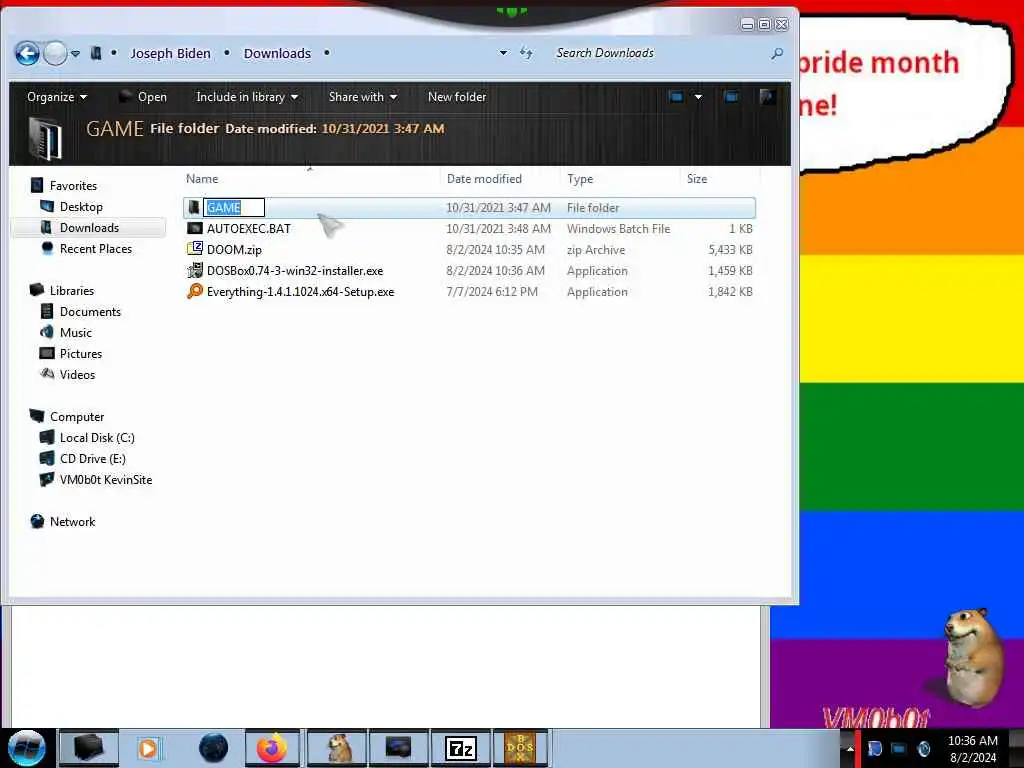The image size is (1024, 768).
Task: Click the Back navigation arrow
Action: 27,54
